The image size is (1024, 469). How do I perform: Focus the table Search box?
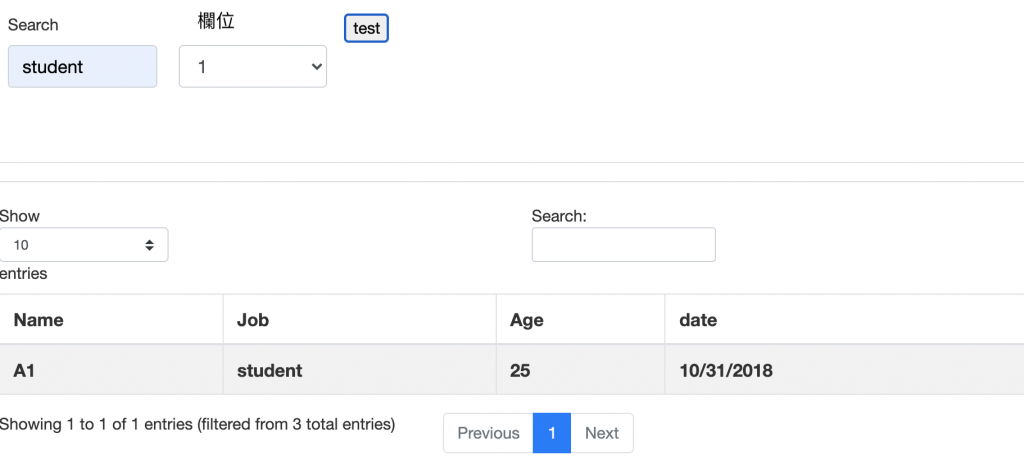[x=623, y=245]
